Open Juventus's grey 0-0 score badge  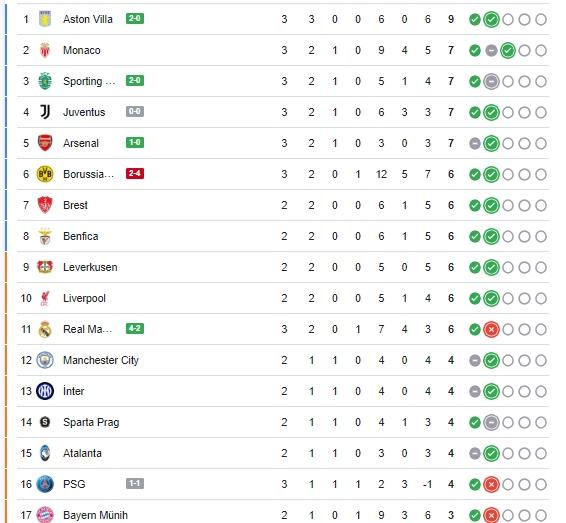[x=135, y=112]
